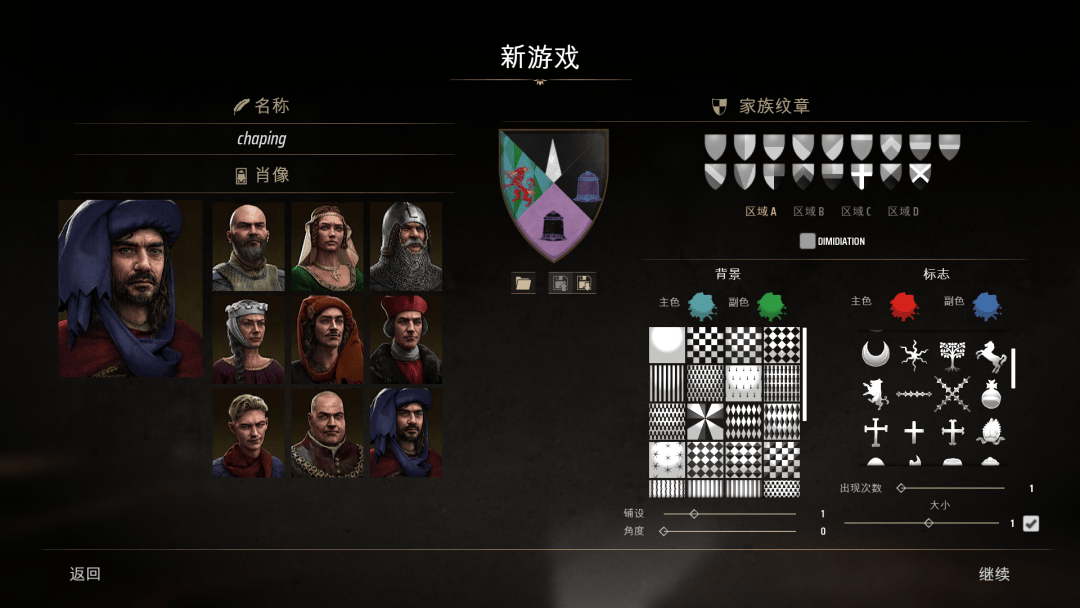Select the woman in green dress portrait
Screen dimensions: 1080x608
(x=327, y=247)
